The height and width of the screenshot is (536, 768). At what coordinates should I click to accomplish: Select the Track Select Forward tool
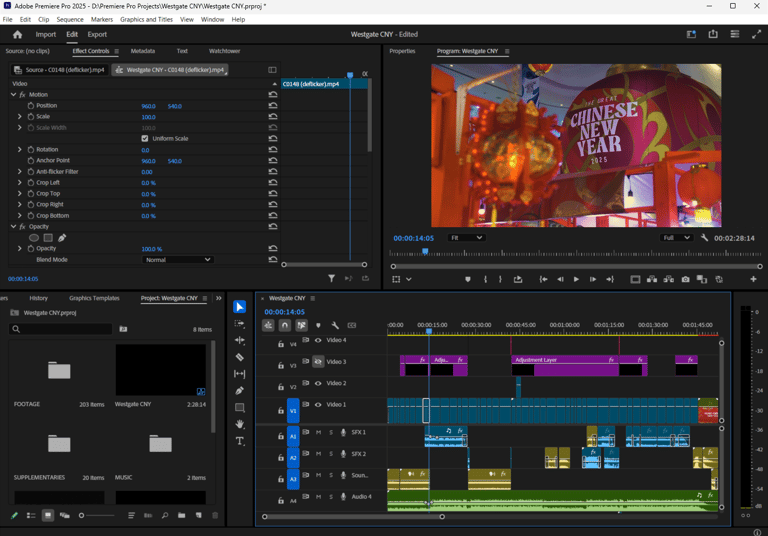click(240, 324)
